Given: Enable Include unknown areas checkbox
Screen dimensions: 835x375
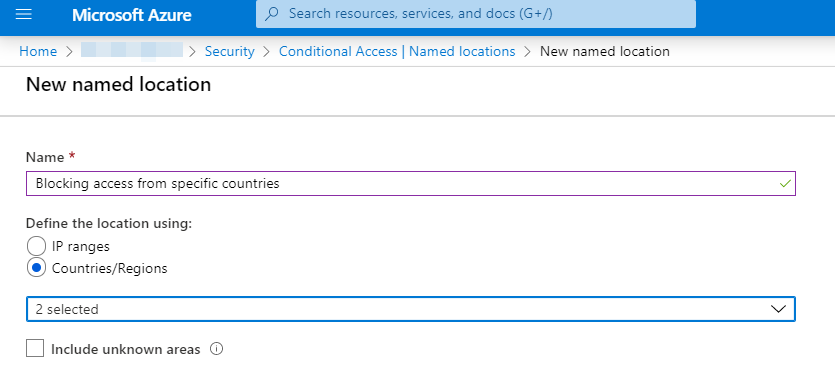Looking at the screenshot, I should (35, 349).
